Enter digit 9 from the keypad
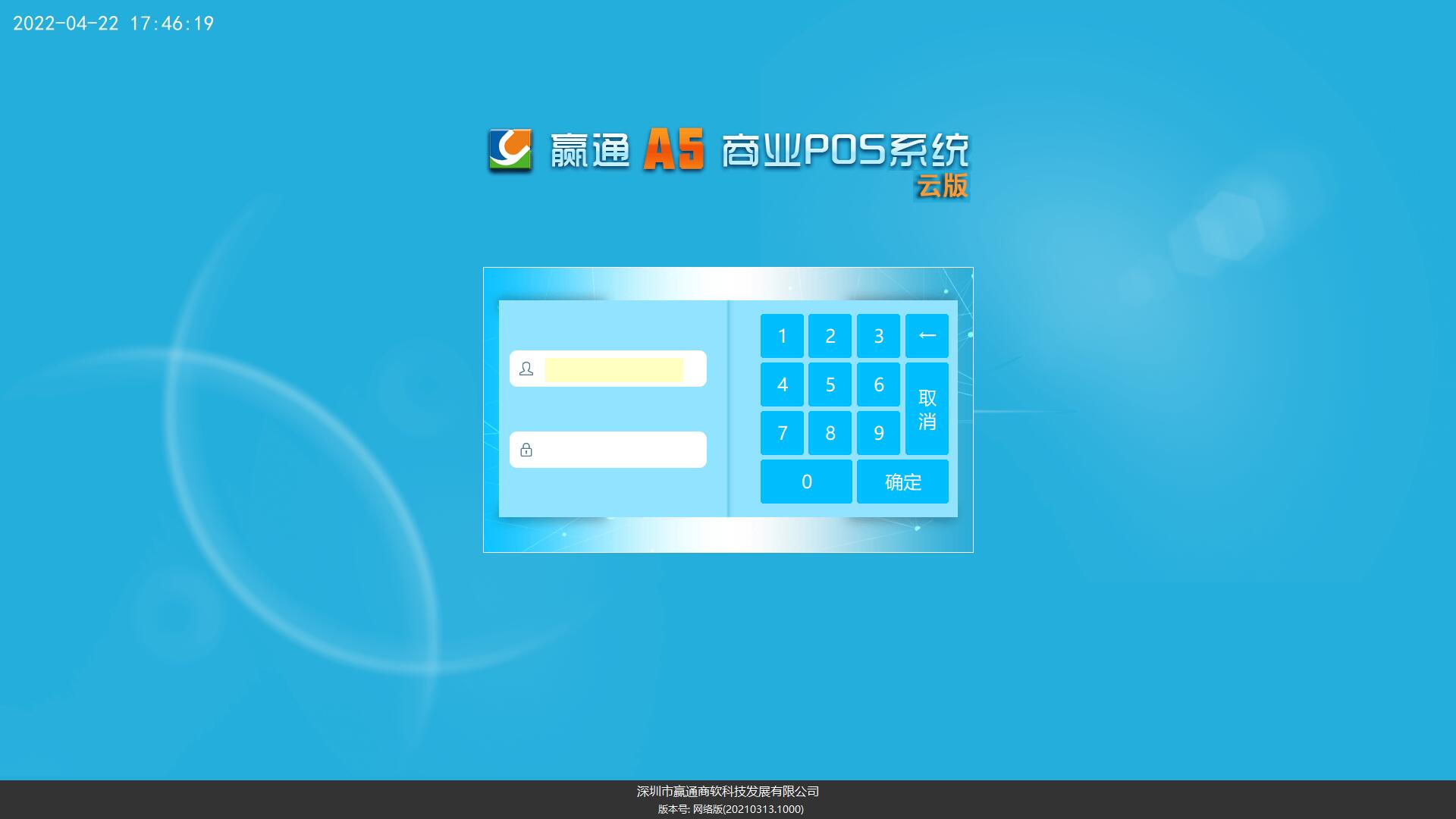Image resolution: width=1456 pixels, height=819 pixels. click(x=878, y=433)
